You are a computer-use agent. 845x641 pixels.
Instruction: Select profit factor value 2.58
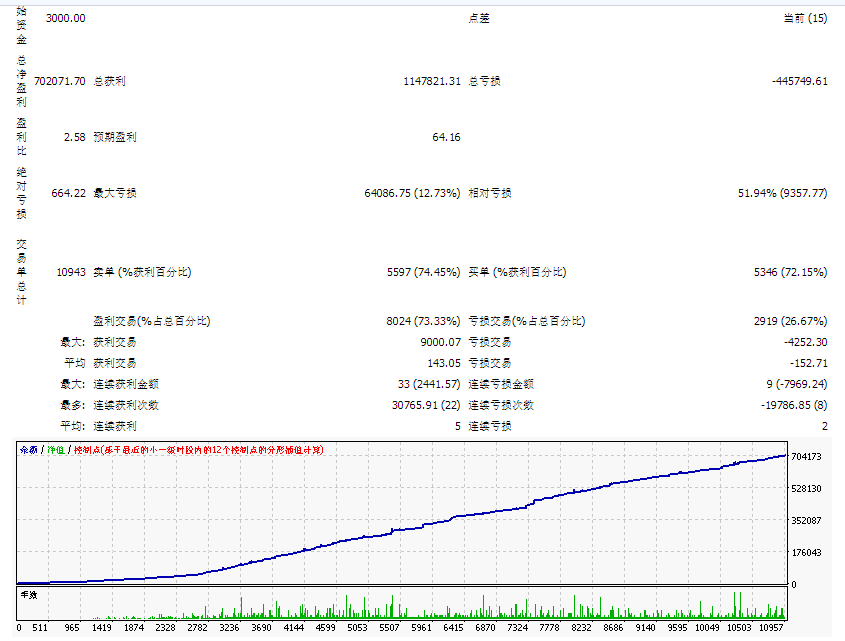point(74,137)
